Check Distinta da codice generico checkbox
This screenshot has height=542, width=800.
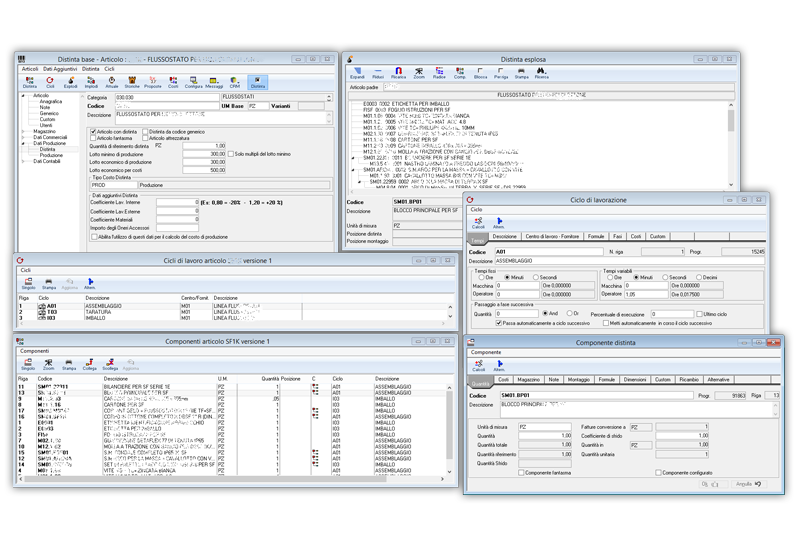tap(145, 132)
